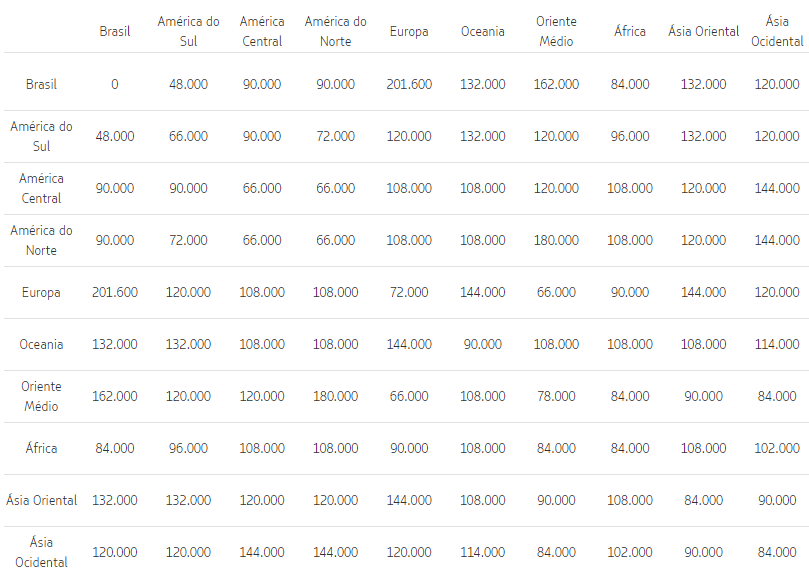Select 201.600 in the Europa row

coord(115,292)
